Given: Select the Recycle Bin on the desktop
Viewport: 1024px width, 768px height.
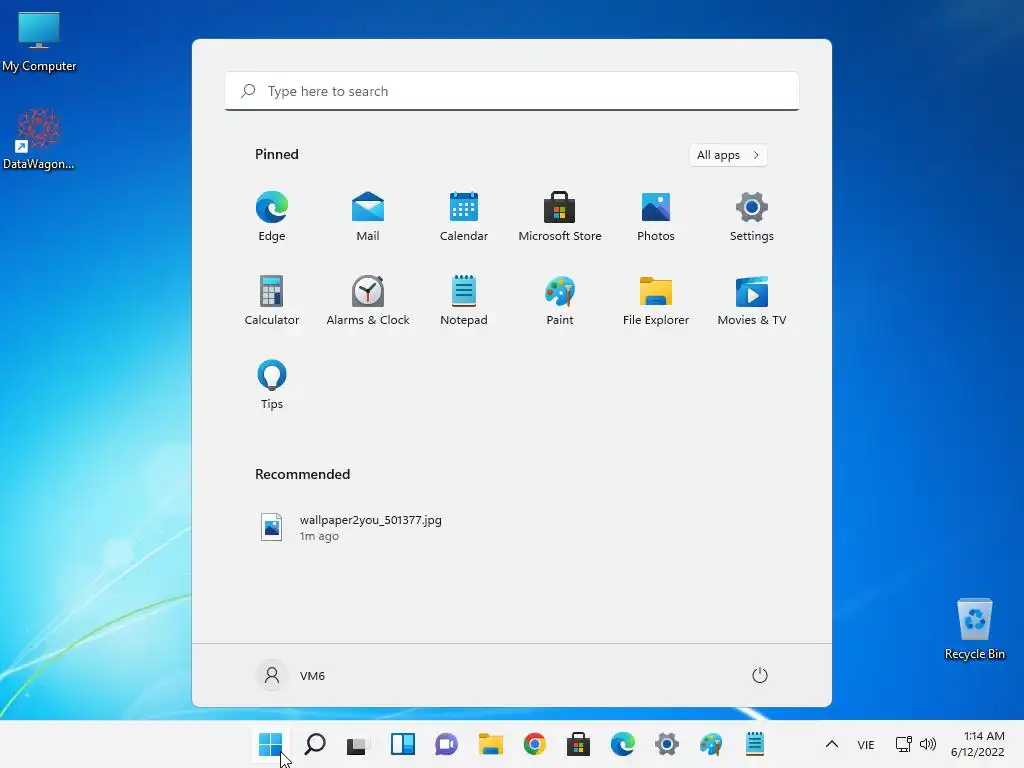Looking at the screenshot, I should (975, 629).
